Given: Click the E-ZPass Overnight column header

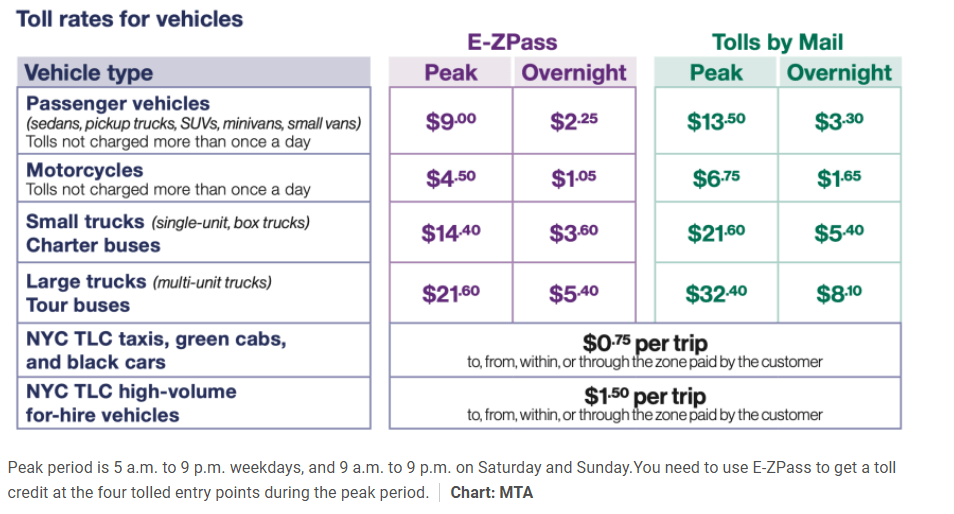Looking at the screenshot, I should point(574,72).
